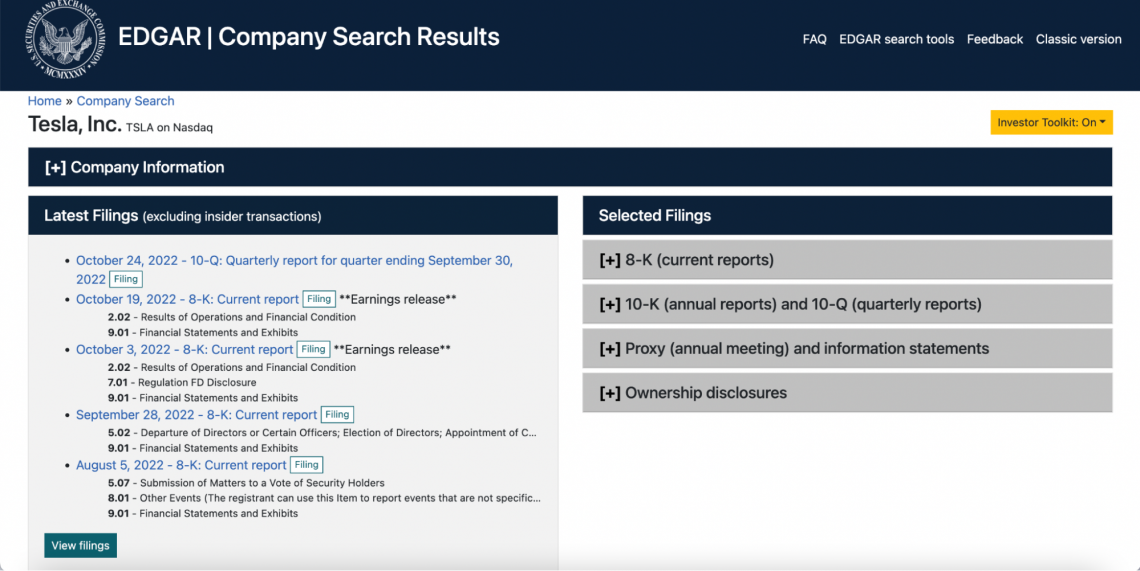Click the Selected Filings panel header
The height and width of the screenshot is (571, 1140).
847,215
